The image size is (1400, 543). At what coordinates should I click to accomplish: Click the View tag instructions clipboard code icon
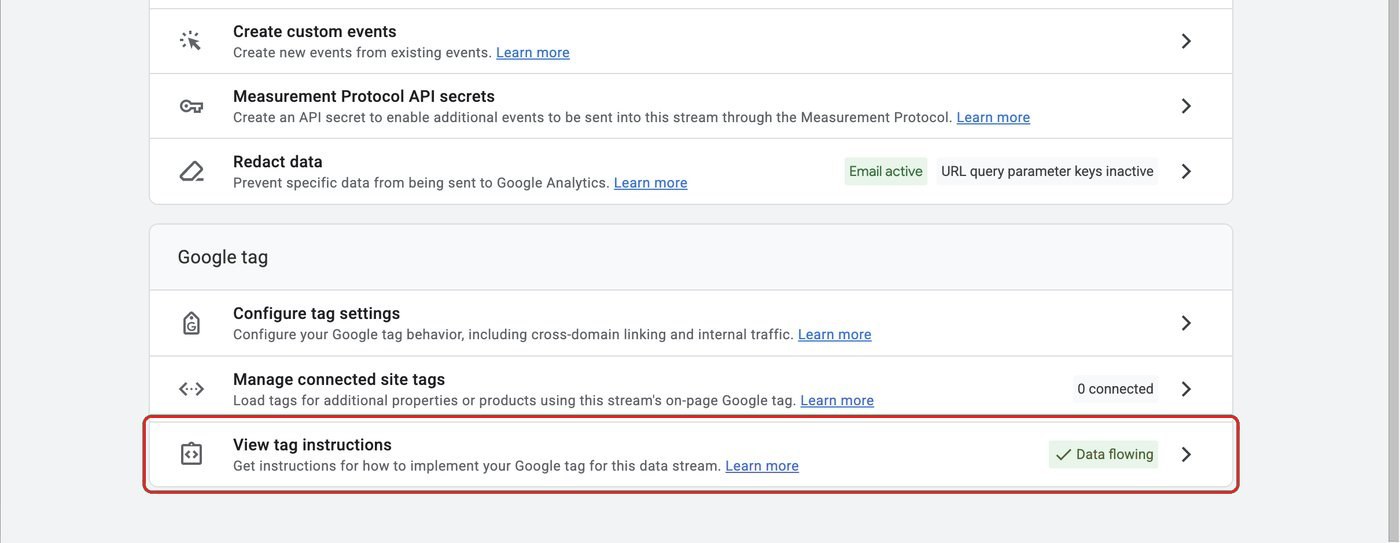pyautogui.click(x=191, y=454)
